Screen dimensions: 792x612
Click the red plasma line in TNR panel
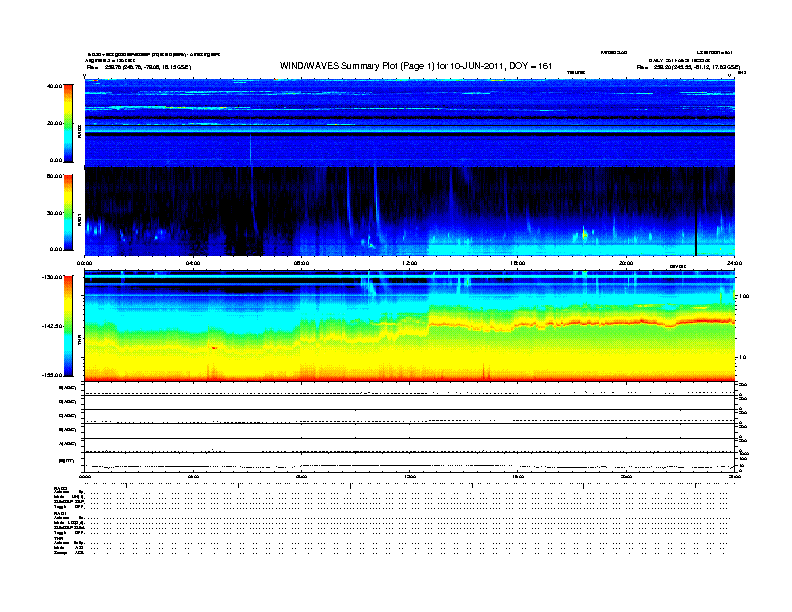point(581,323)
